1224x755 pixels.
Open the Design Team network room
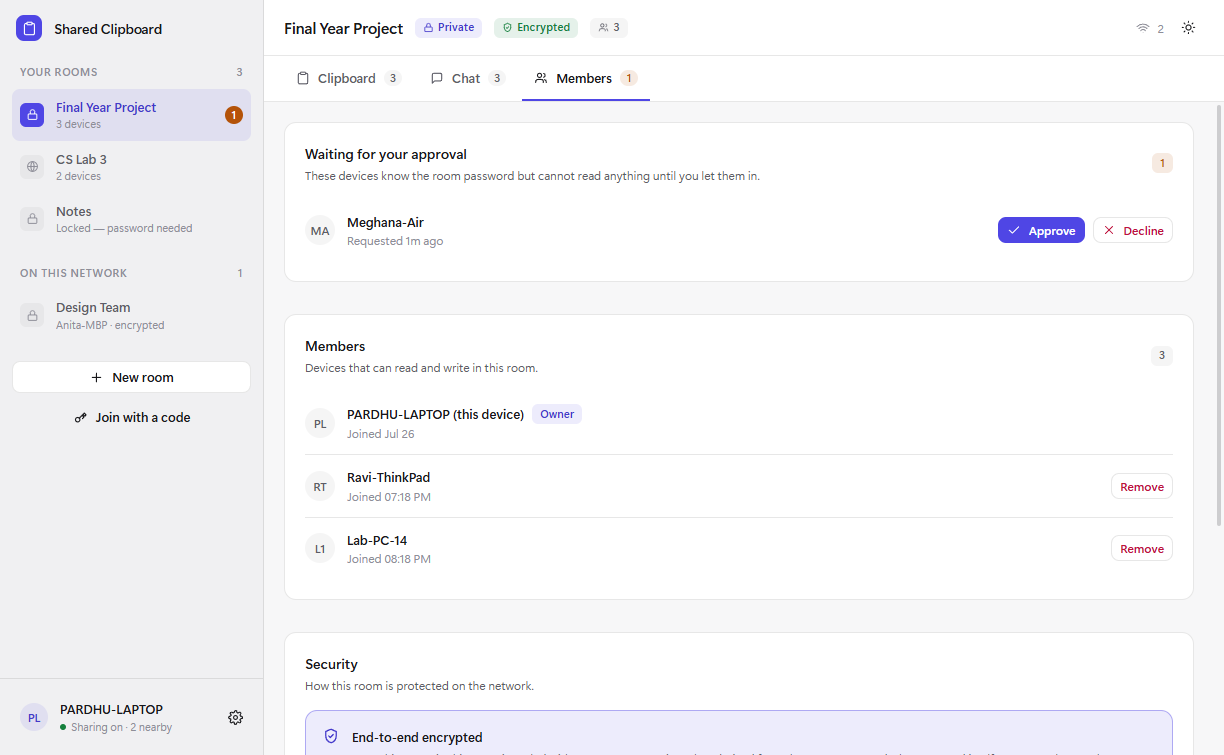131,315
